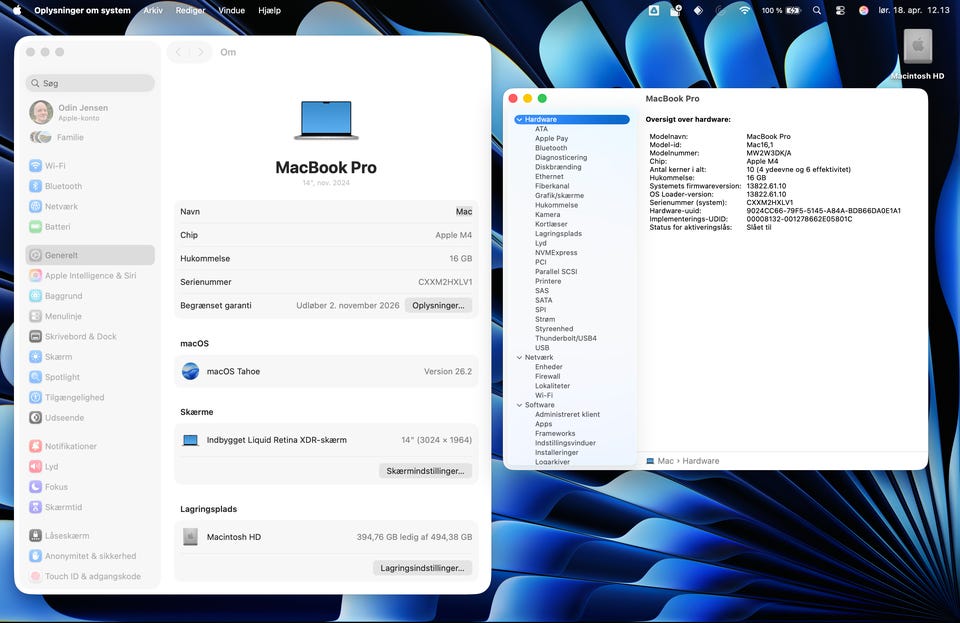960x623 pixels.
Task: Click Lagringsindstillinger... button
Action: pos(422,568)
